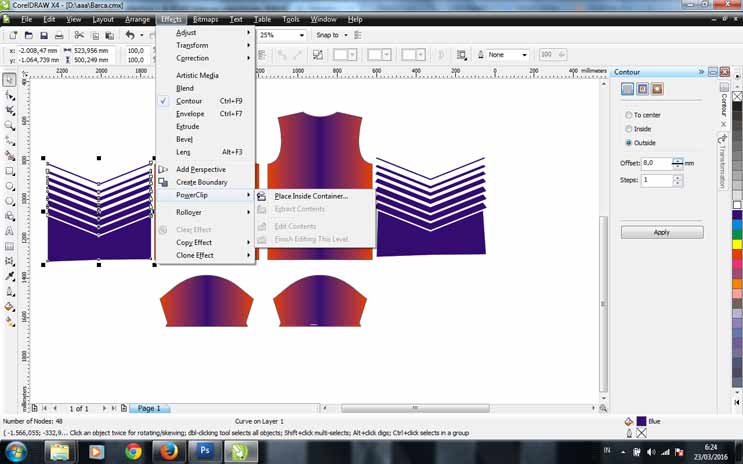Switch to Page 1 tab
743x464 pixels.
click(x=149, y=408)
